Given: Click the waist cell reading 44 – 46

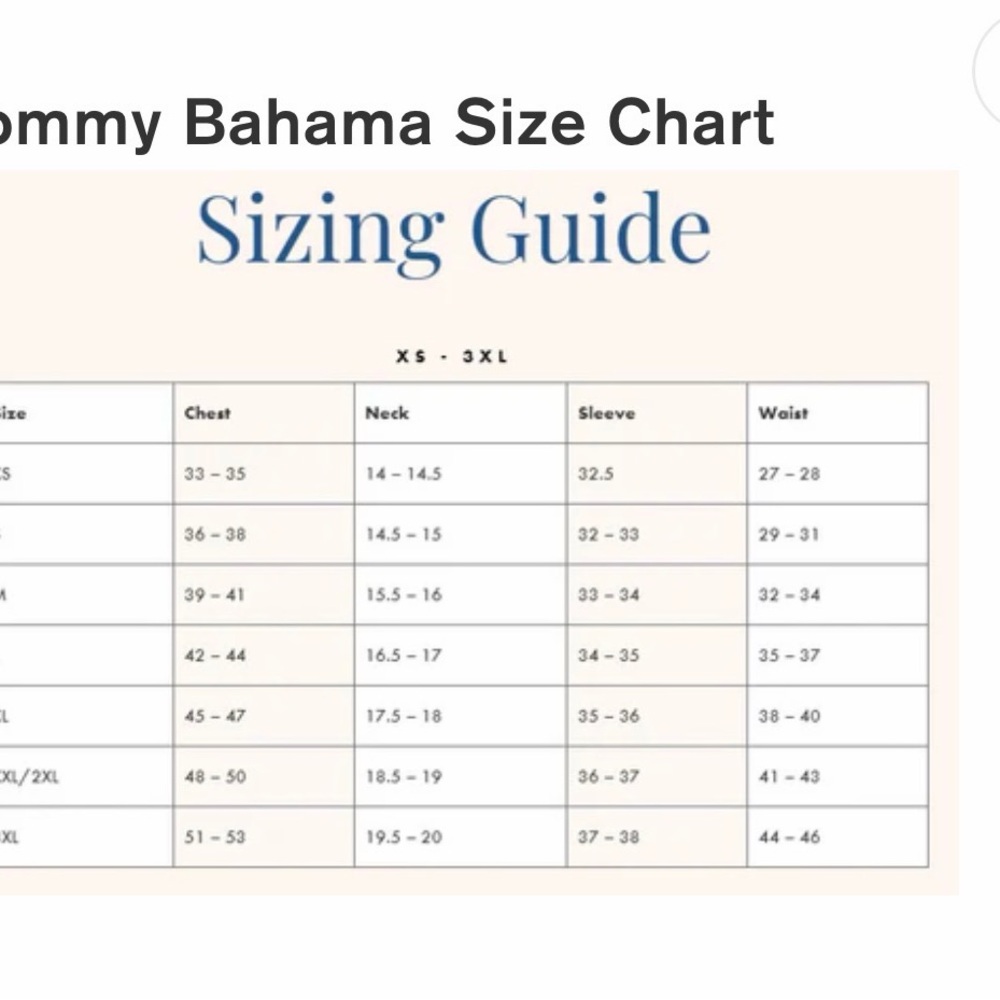Looking at the screenshot, I should [x=837, y=837].
